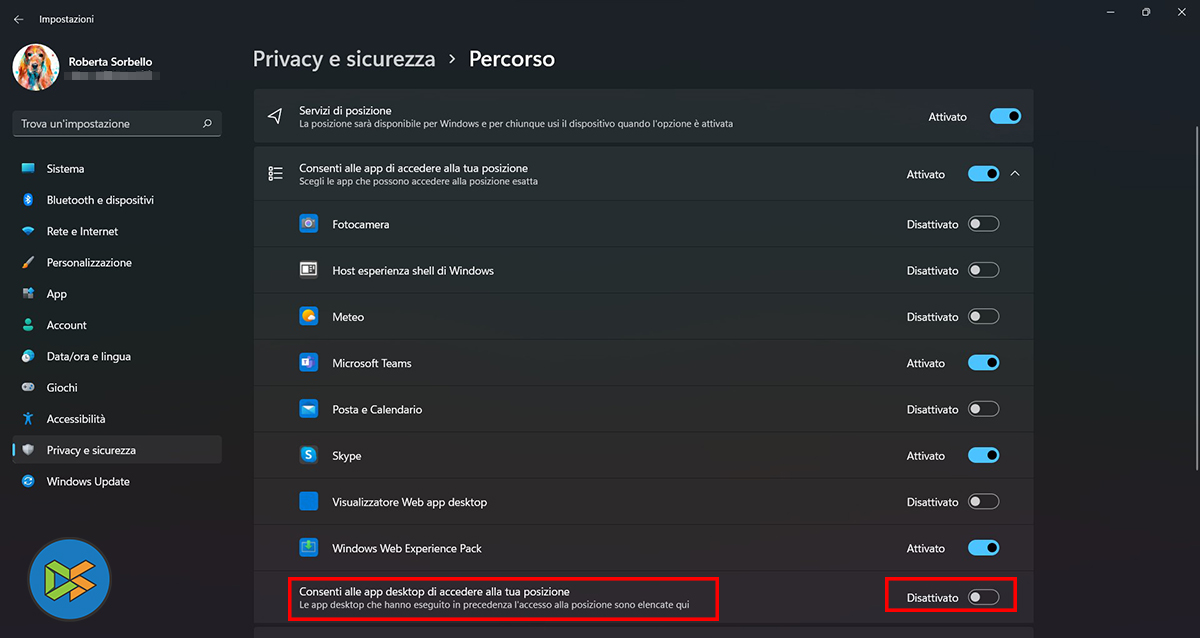
Task: Click the search magnifier icon
Action: (207, 124)
